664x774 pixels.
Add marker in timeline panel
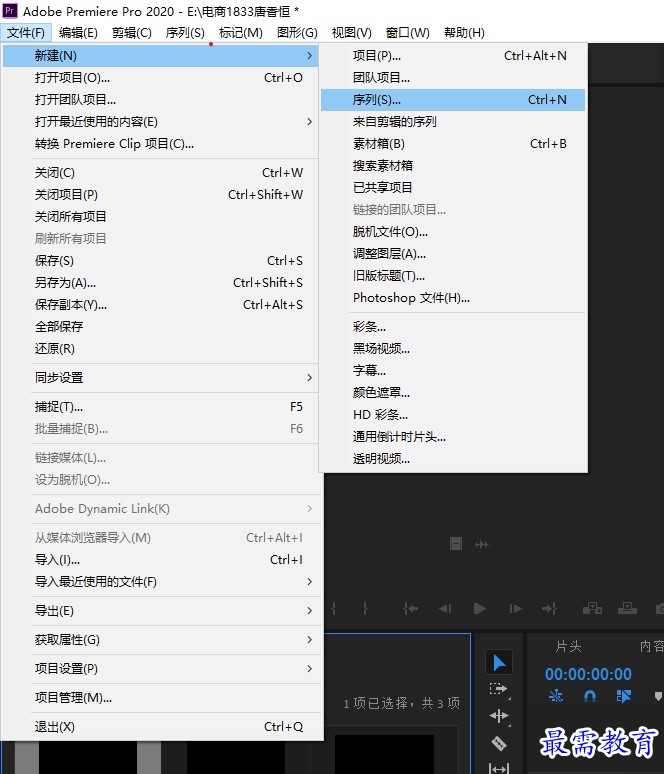[658, 696]
